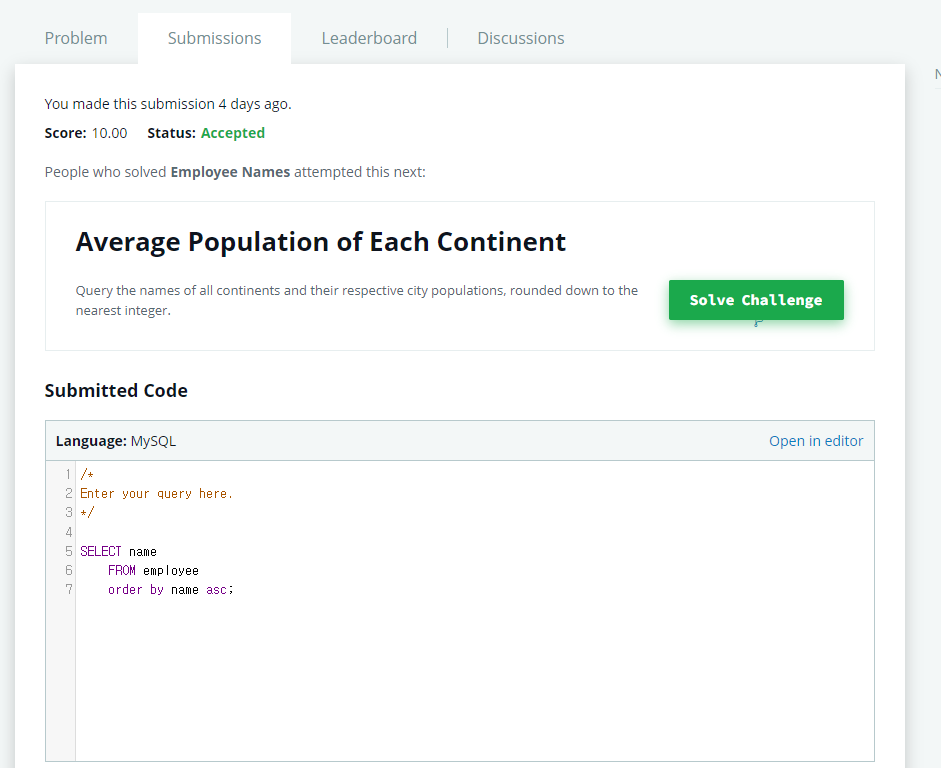Click the Solve Challenge button

click(x=756, y=300)
